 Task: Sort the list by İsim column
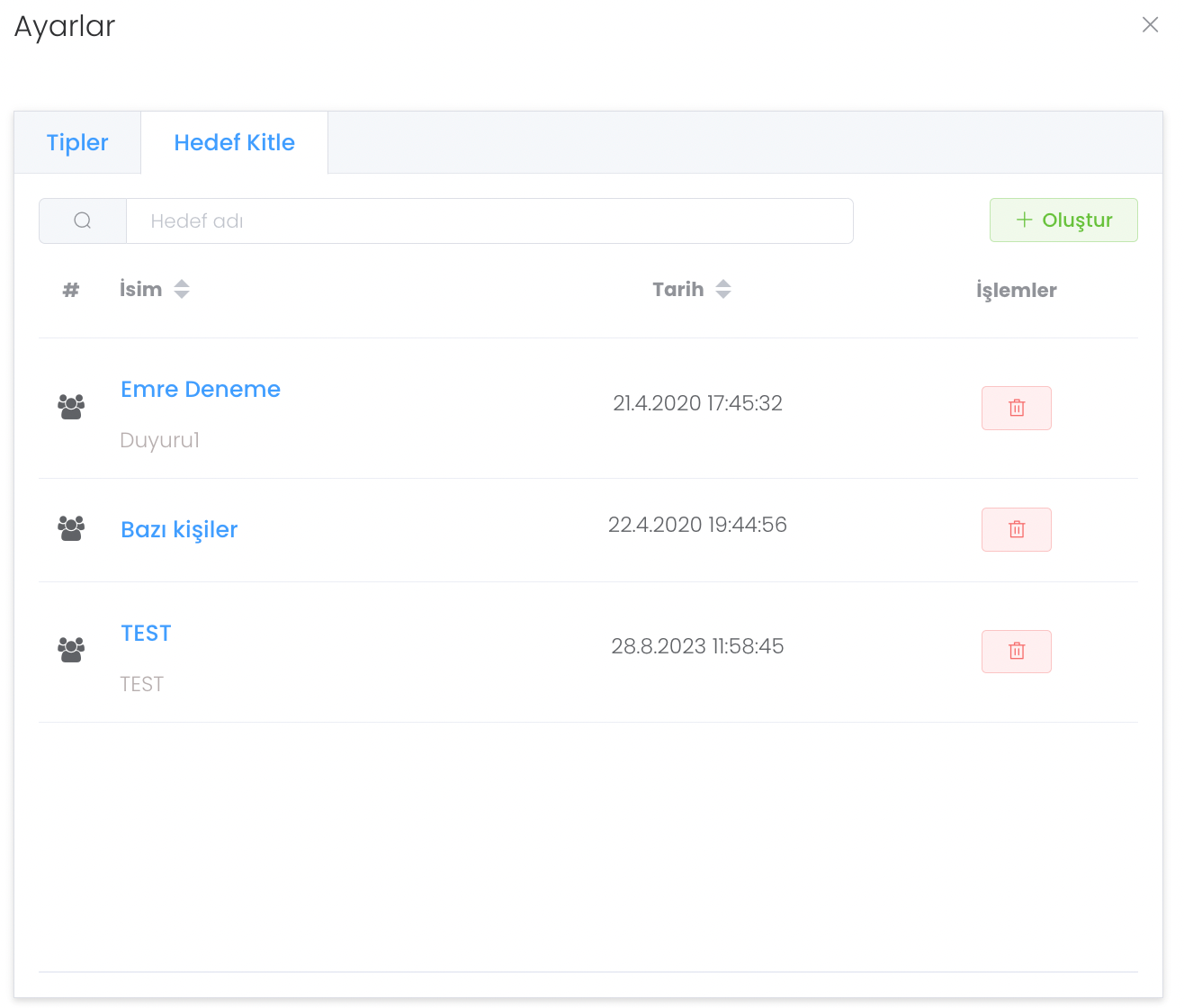pyautogui.click(x=181, y=289)
